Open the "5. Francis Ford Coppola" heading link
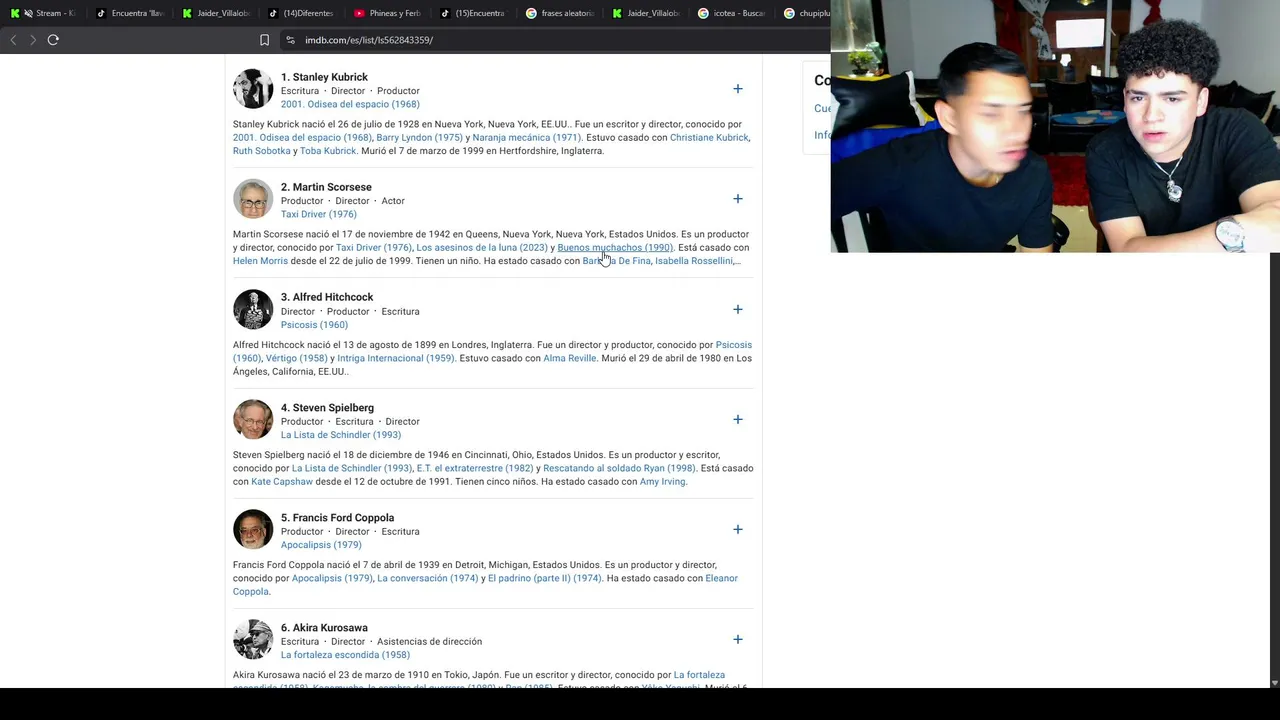 (x=337, y=518)
